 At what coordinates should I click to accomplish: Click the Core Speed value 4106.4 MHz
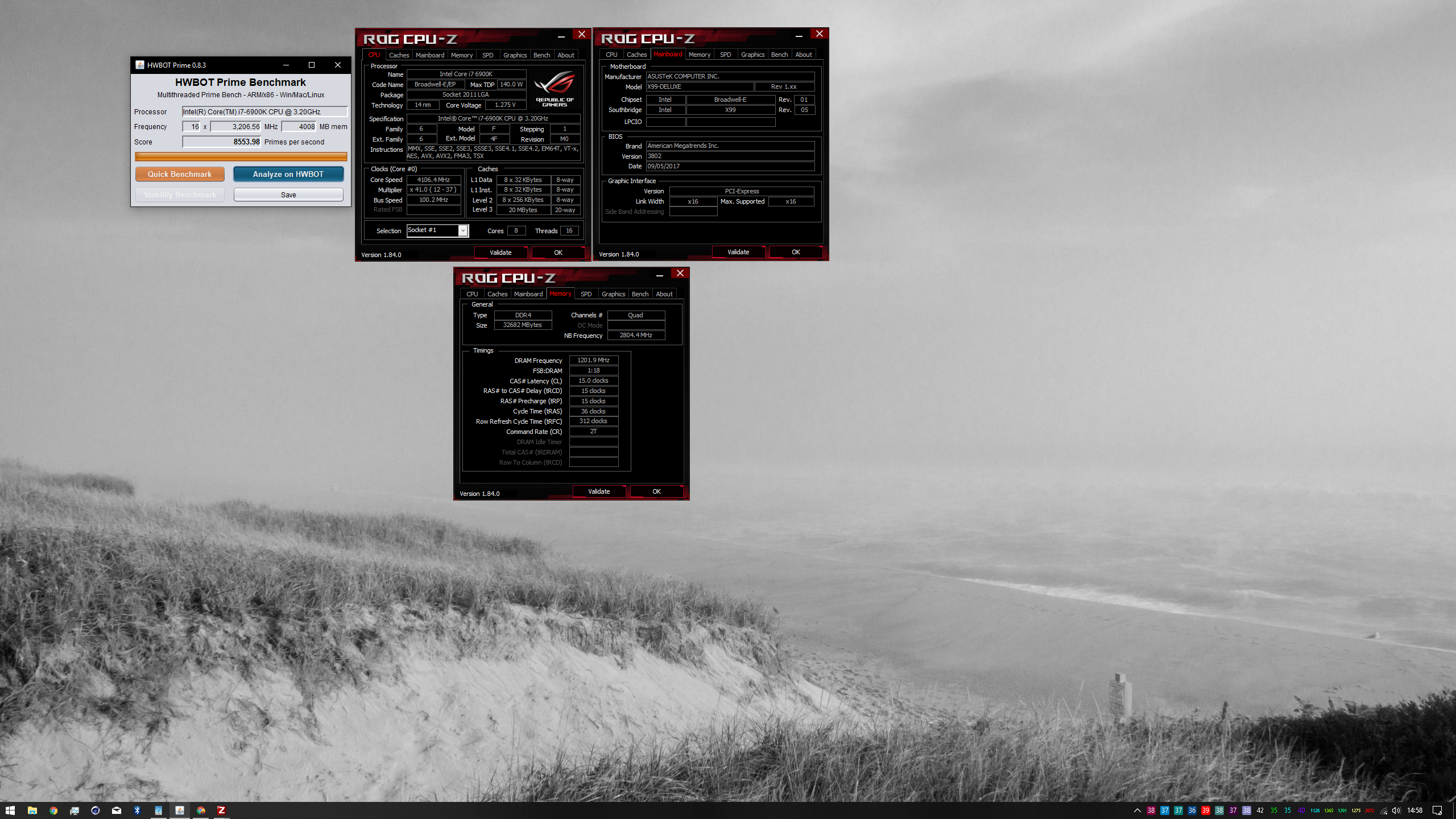click(x=433, y=180)
